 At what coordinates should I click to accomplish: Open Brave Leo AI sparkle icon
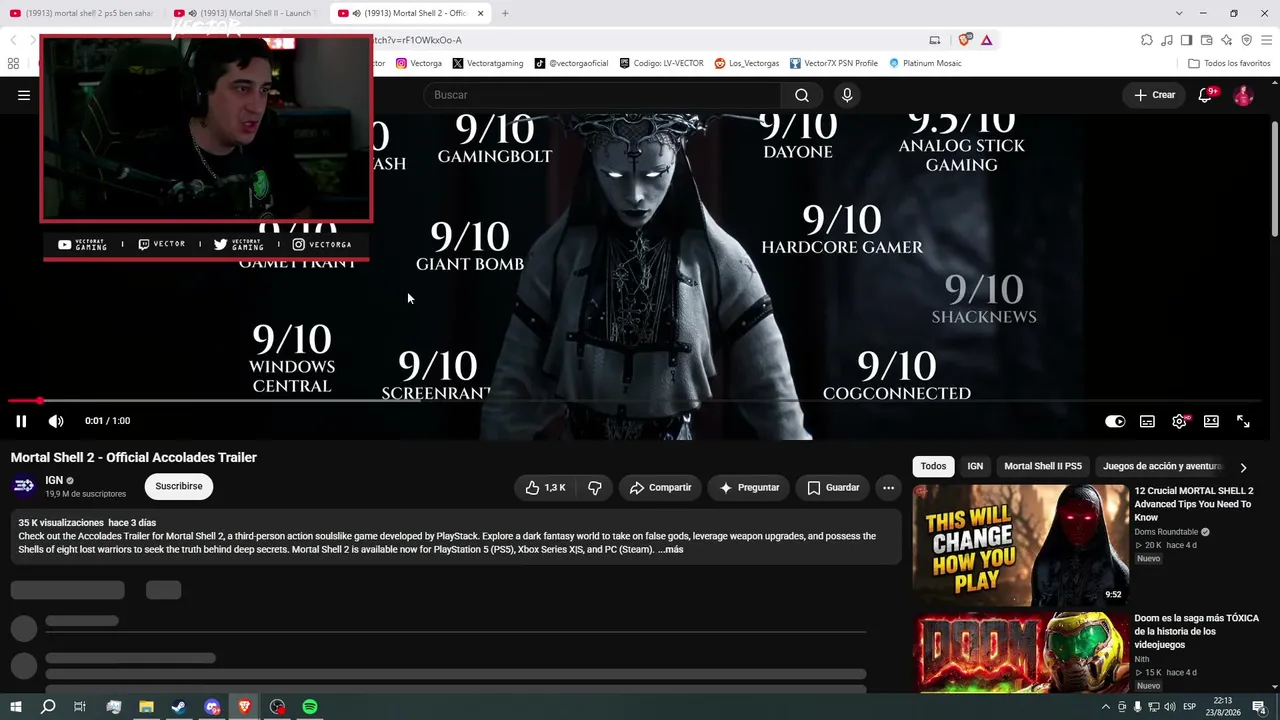pos(1226,40)
